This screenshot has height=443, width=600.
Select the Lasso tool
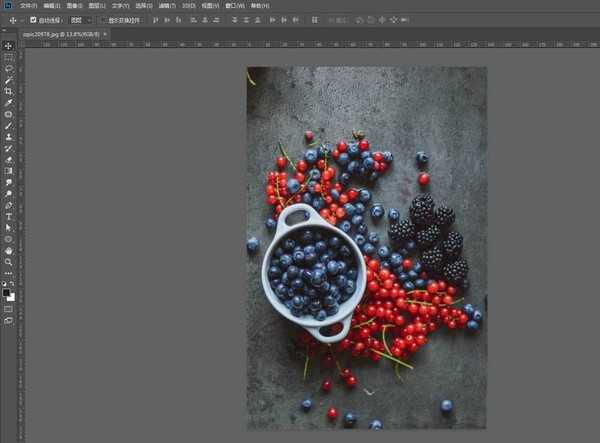tap(8, 68)
